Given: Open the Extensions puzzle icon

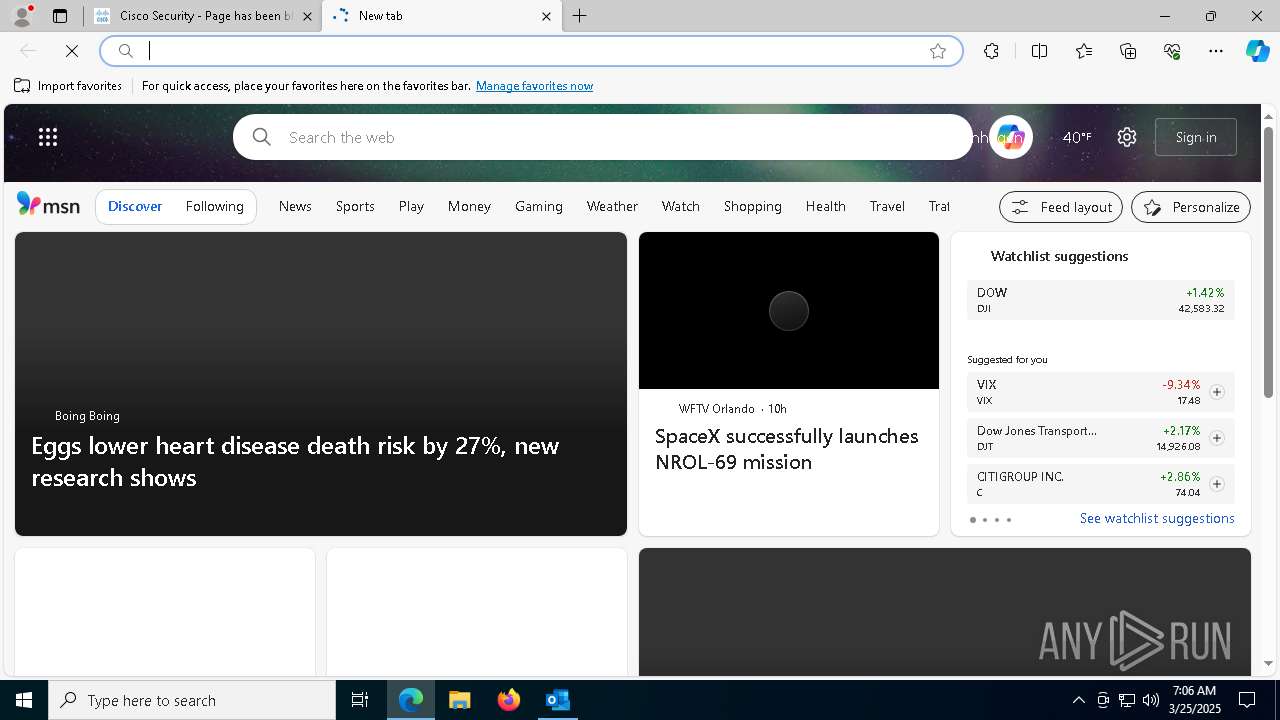Looking at the screenshot, I should 991,51.
